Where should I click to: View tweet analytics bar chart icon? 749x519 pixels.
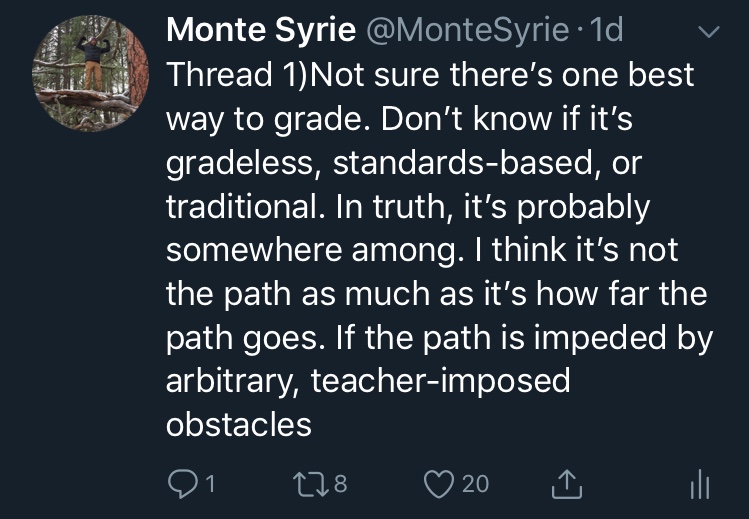pyautogui.click(x=700, y=485)
